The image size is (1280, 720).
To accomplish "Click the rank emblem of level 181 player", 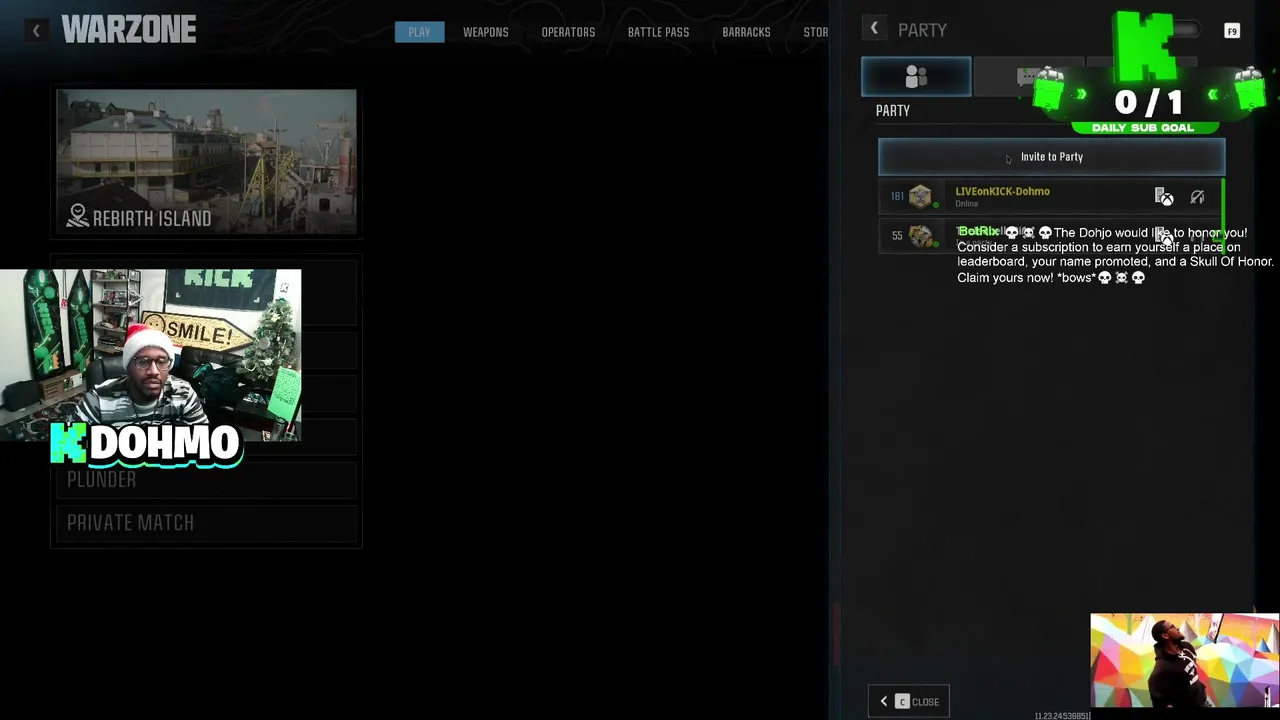I will click(920, 196).
